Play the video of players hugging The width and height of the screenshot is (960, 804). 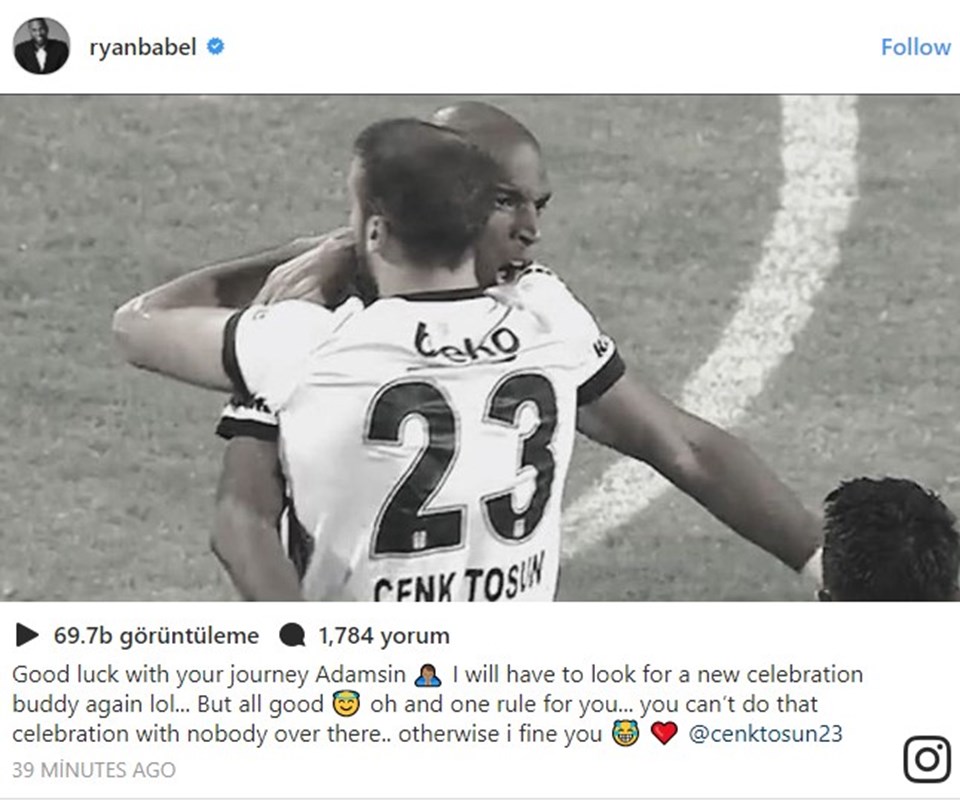[x=480, y=348]
